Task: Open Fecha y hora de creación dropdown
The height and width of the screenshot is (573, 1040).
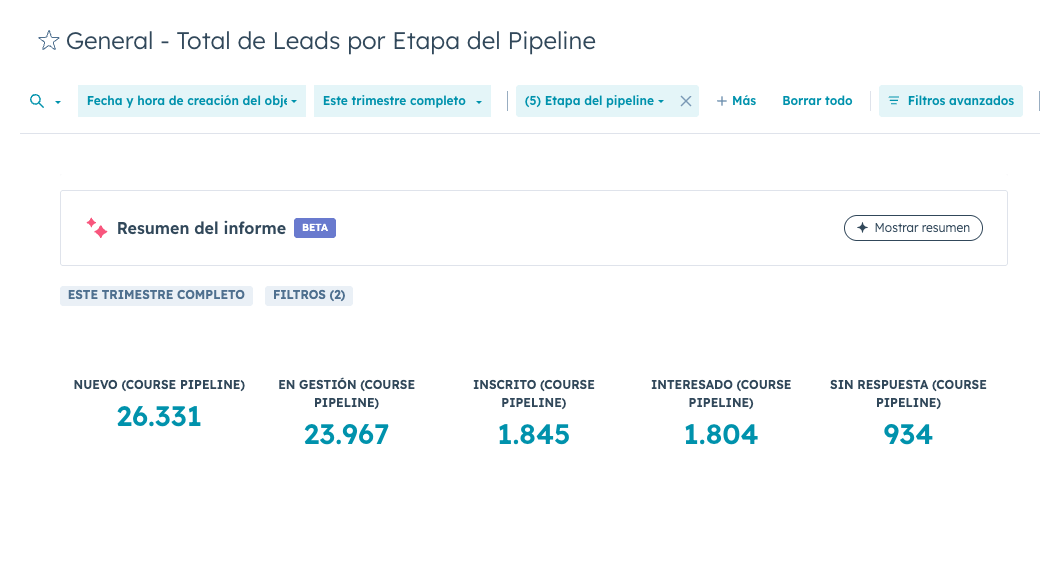Action: coord(192,101)
